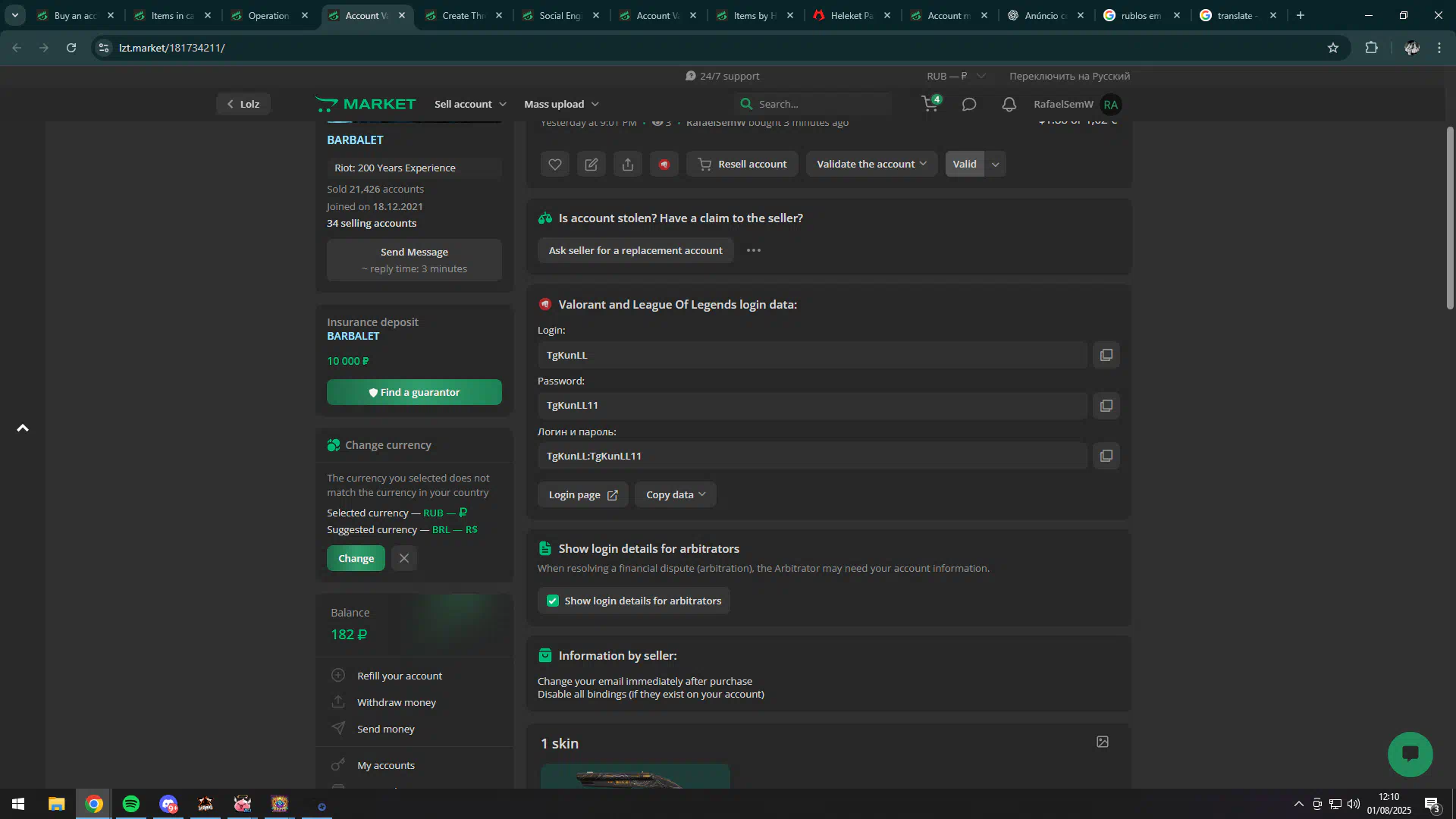This screenshot has height=819, width=1456.
Task: Open the Chrome menu three dots
Action: (x=1439, y=48)
